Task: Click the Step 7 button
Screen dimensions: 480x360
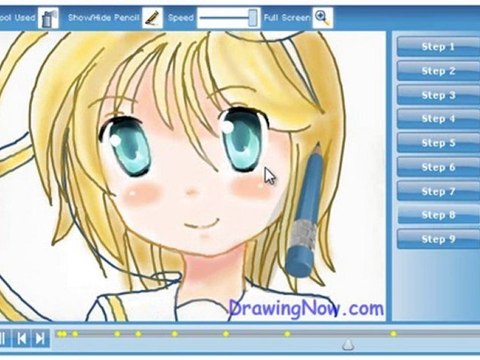Action: (x=438, y=191)
